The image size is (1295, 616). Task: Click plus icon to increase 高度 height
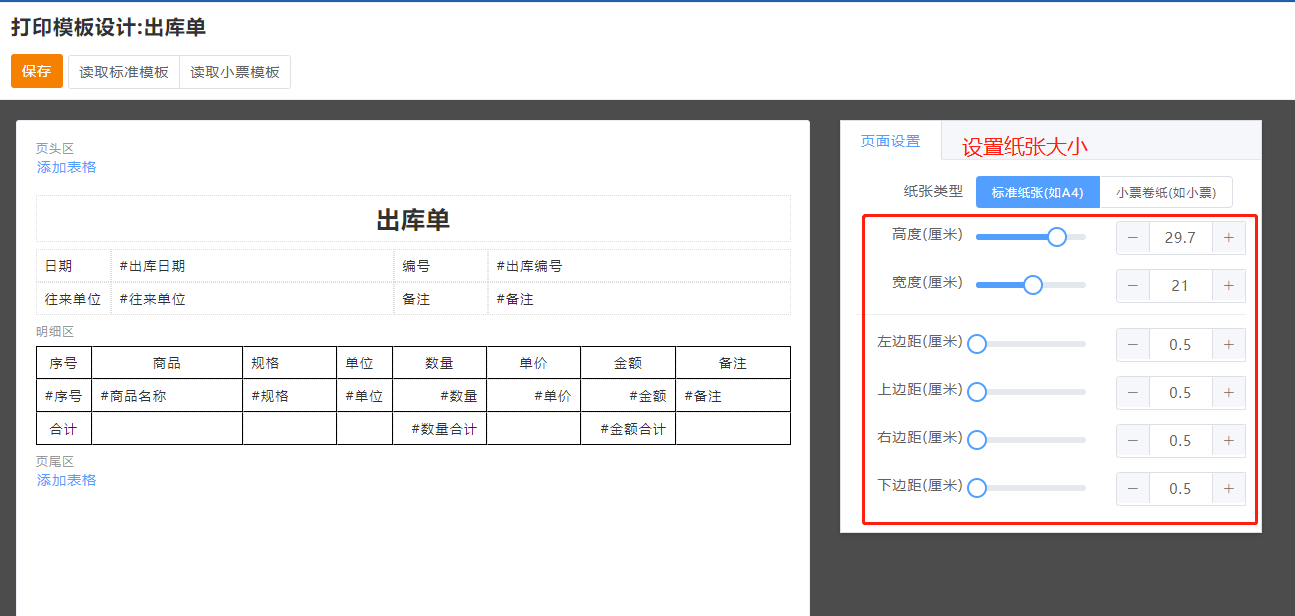(1228, 238)
